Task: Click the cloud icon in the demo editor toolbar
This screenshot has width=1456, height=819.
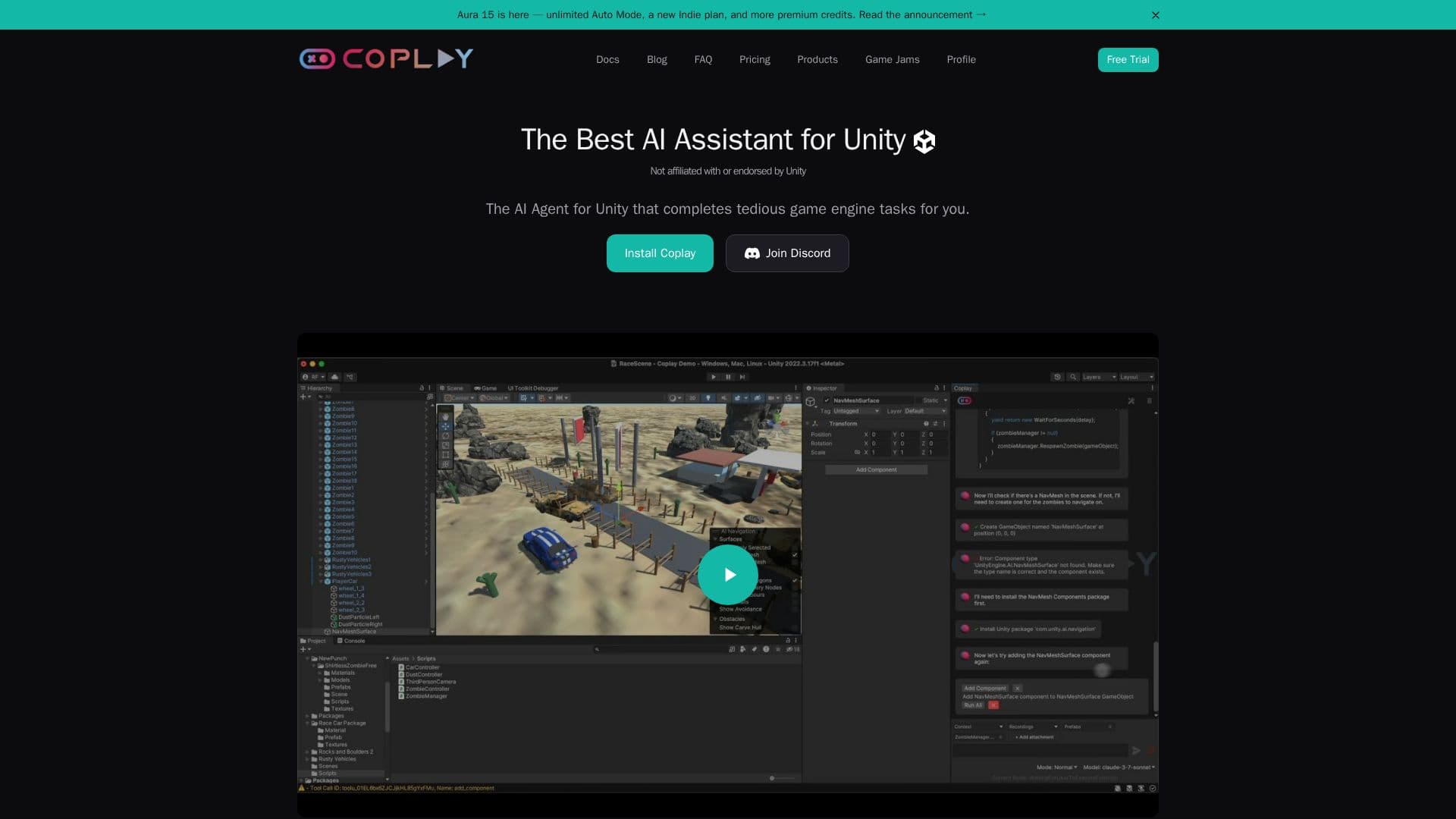Action: [x=334, y=377]
